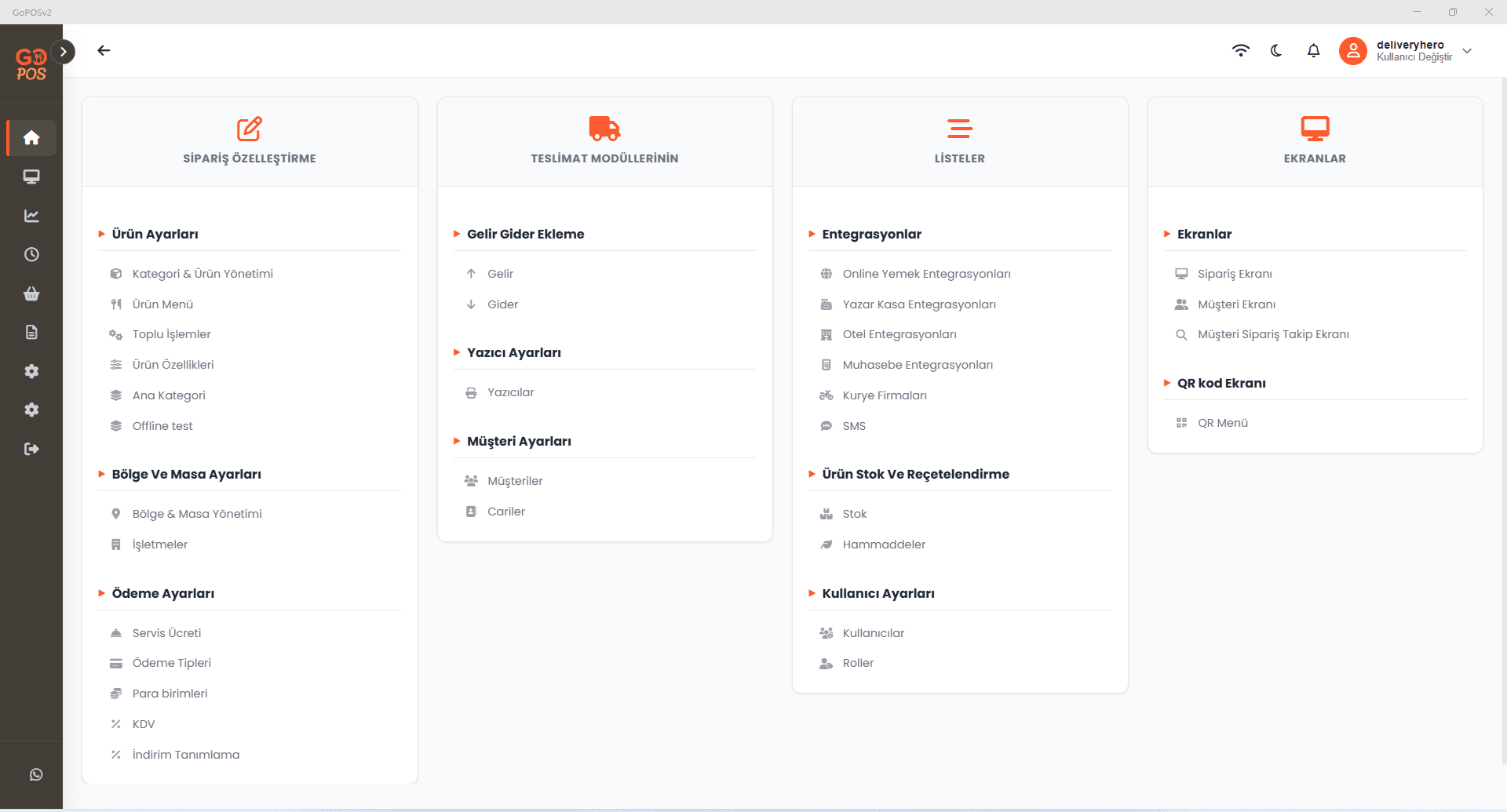The height and width of the screenshot is (812, 1507).
Task: Click the user avatar icon
Action: pyautogui.click(x=1352, y=51)
